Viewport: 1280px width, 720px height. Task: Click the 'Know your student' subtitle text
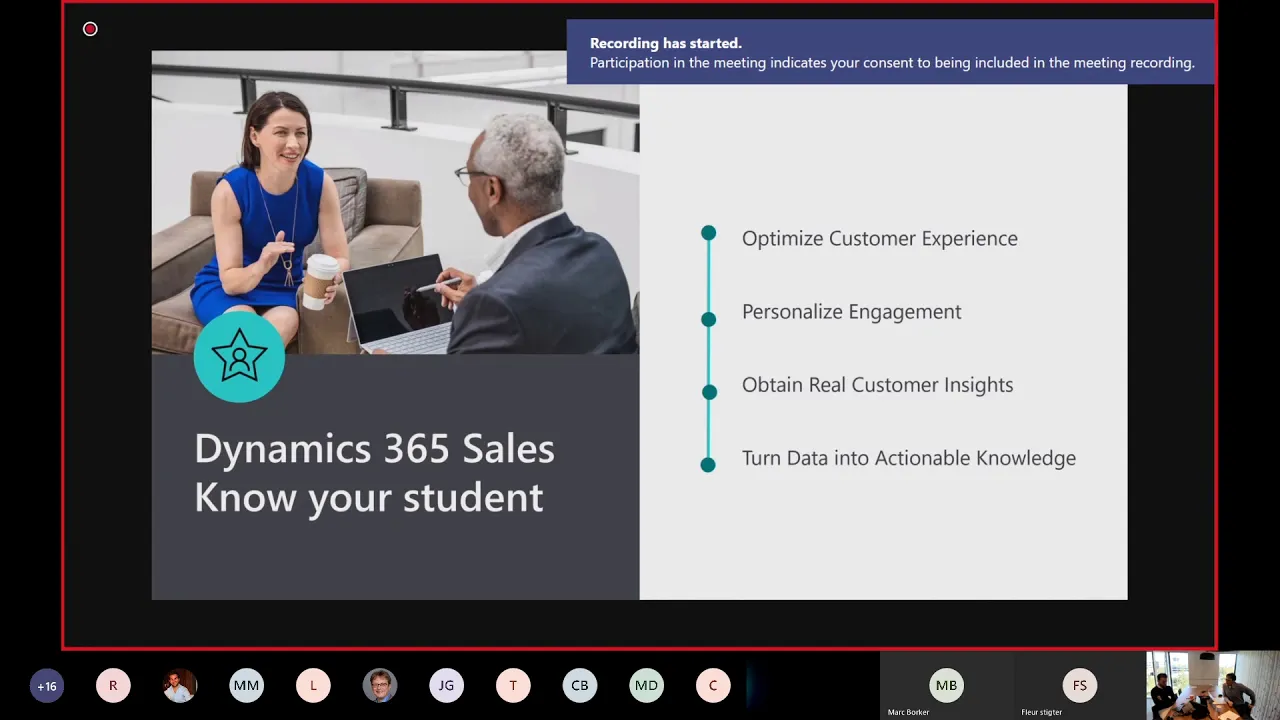pyautogui.click(x=369, y=497)
